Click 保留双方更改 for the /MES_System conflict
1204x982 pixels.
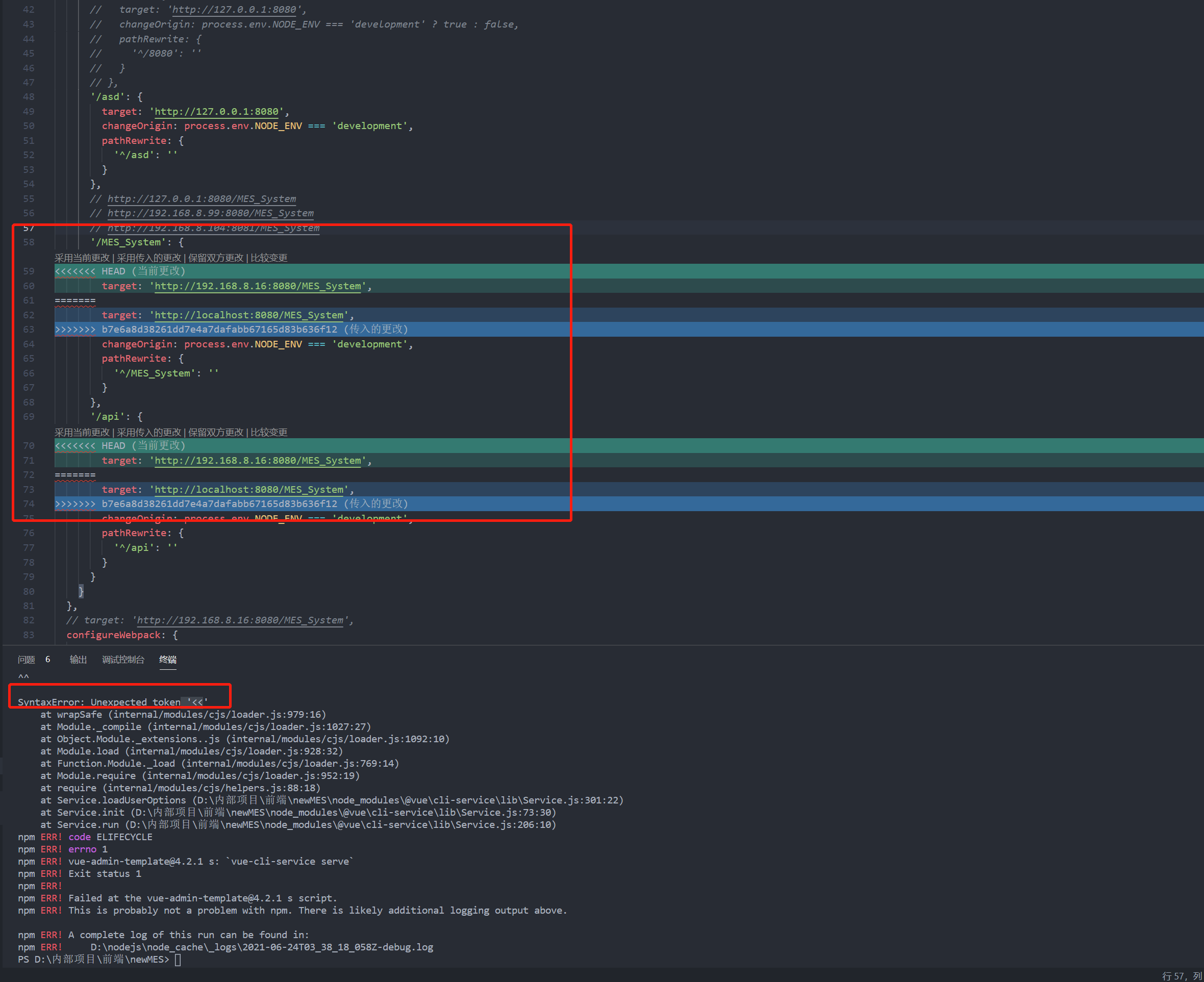[216, 258]
